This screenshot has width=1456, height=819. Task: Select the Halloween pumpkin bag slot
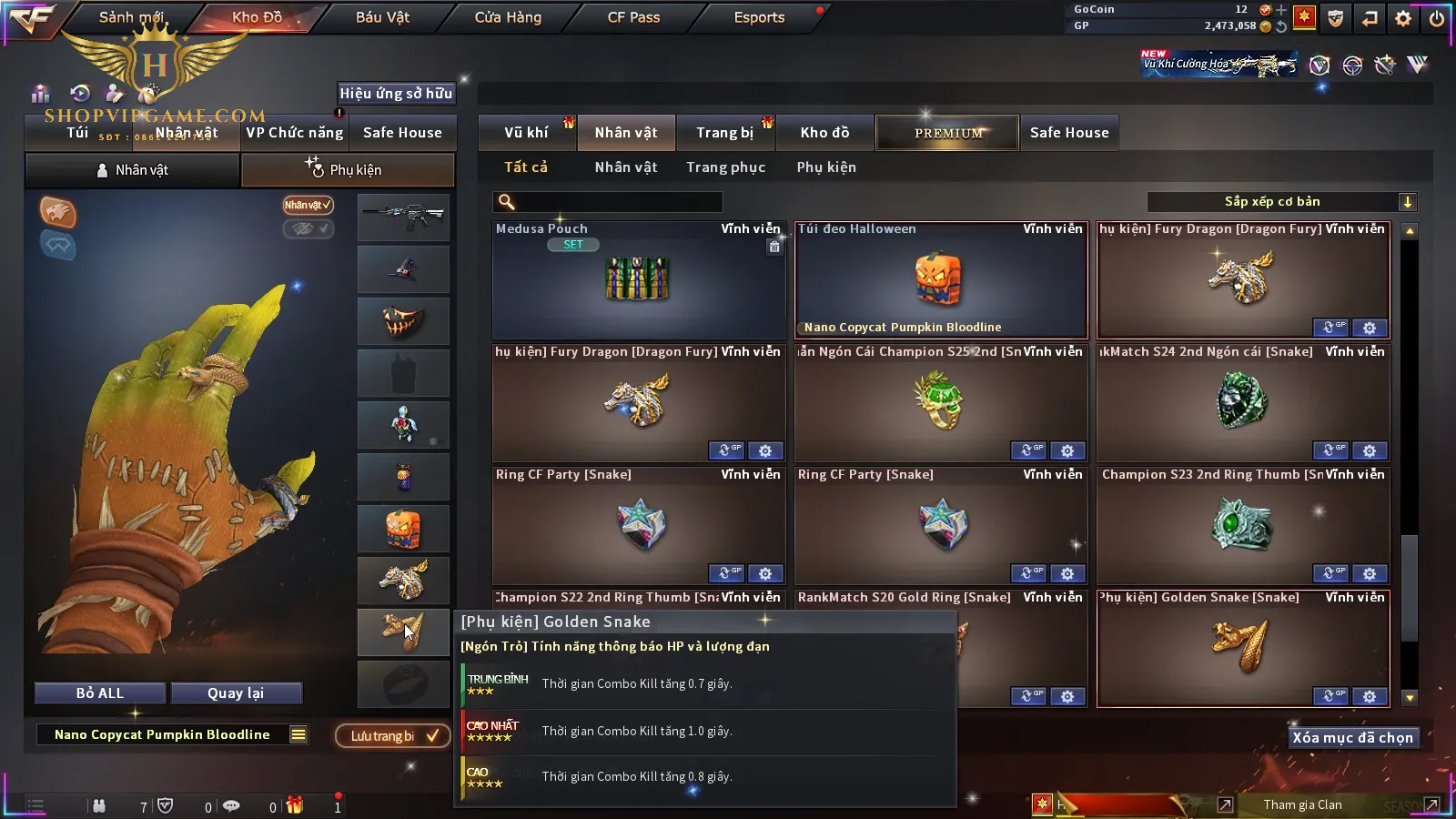pos(403,528)
